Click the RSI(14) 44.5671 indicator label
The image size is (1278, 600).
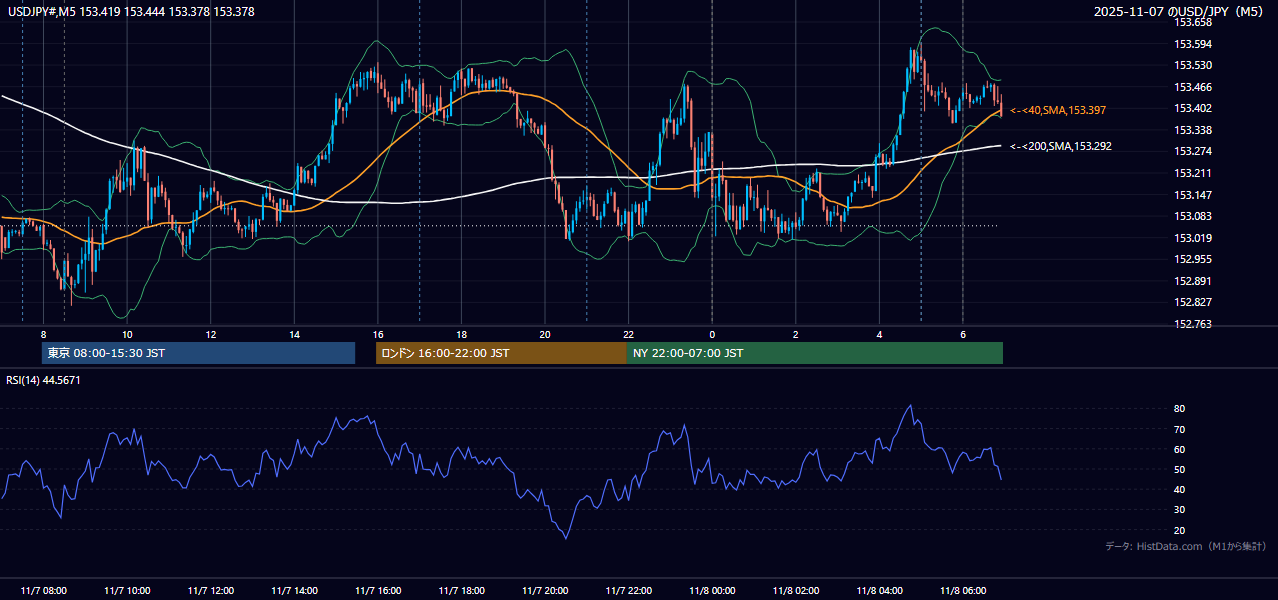coord(43,380)
